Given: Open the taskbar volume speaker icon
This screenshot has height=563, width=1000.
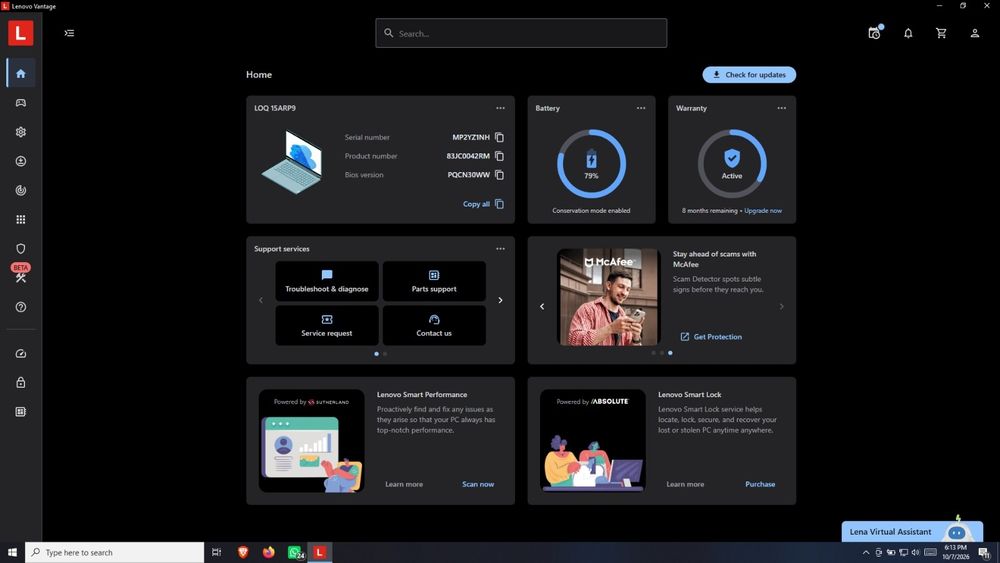Looking at the screenshot, I should pyautogui.click(x=915, y=552).
